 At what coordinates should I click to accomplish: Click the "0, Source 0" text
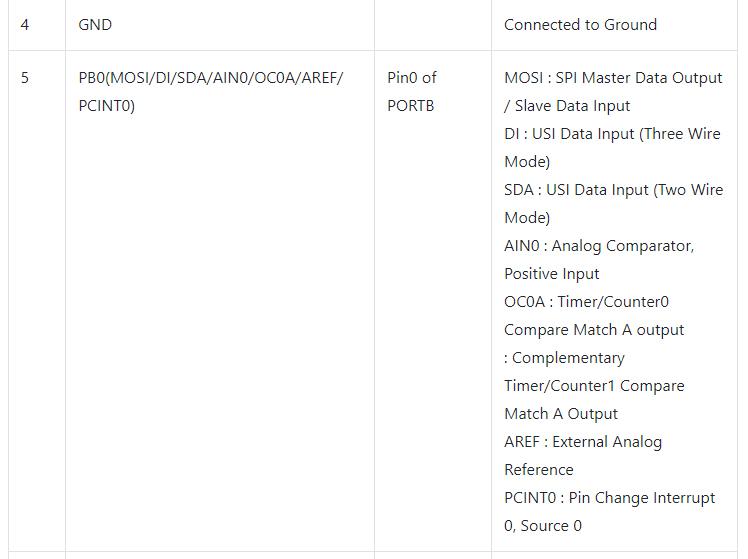point(543,526)
